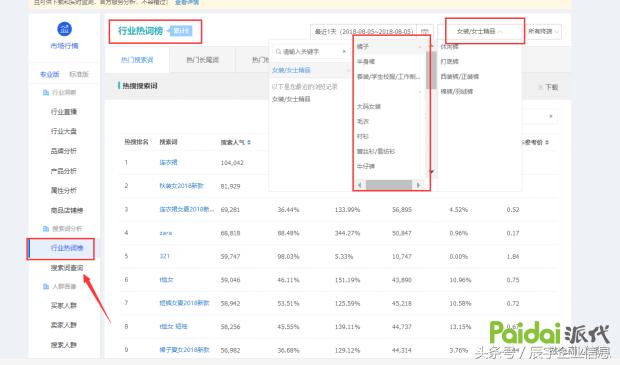This screenshot has height=365, width=620.
Task: Open 商品店铺榜 in the sidebar
Action: pyautogui.click(x=67, y=210)
